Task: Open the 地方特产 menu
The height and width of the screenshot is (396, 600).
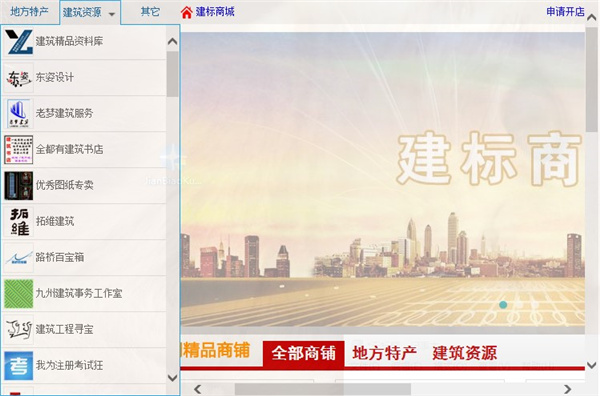Action: [x=29, y=11]
